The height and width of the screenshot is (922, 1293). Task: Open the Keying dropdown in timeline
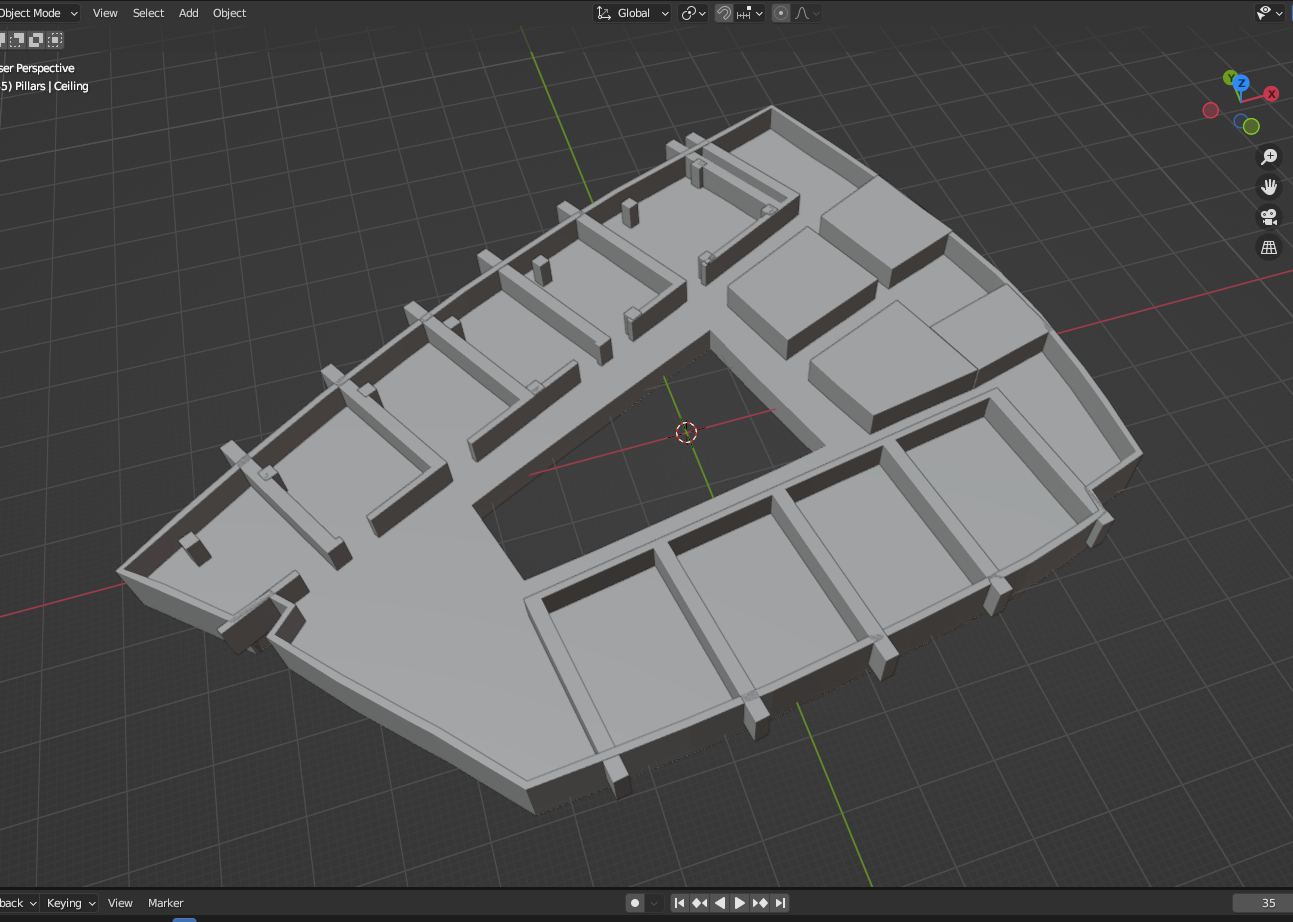click(x=71, y=903)
